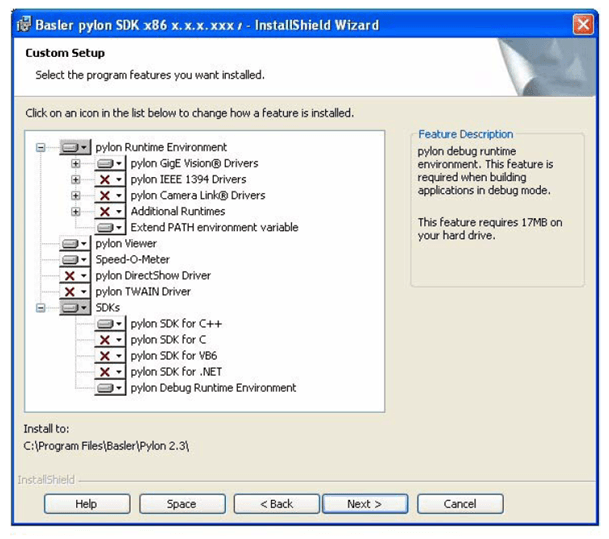Collapse the pylon Runtime Environment tree node

click(40, 147)
